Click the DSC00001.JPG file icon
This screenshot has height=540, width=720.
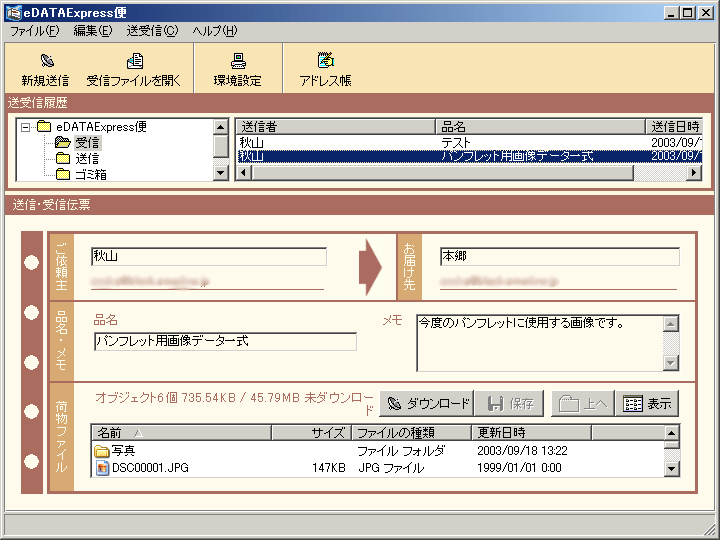coord(102,468)
